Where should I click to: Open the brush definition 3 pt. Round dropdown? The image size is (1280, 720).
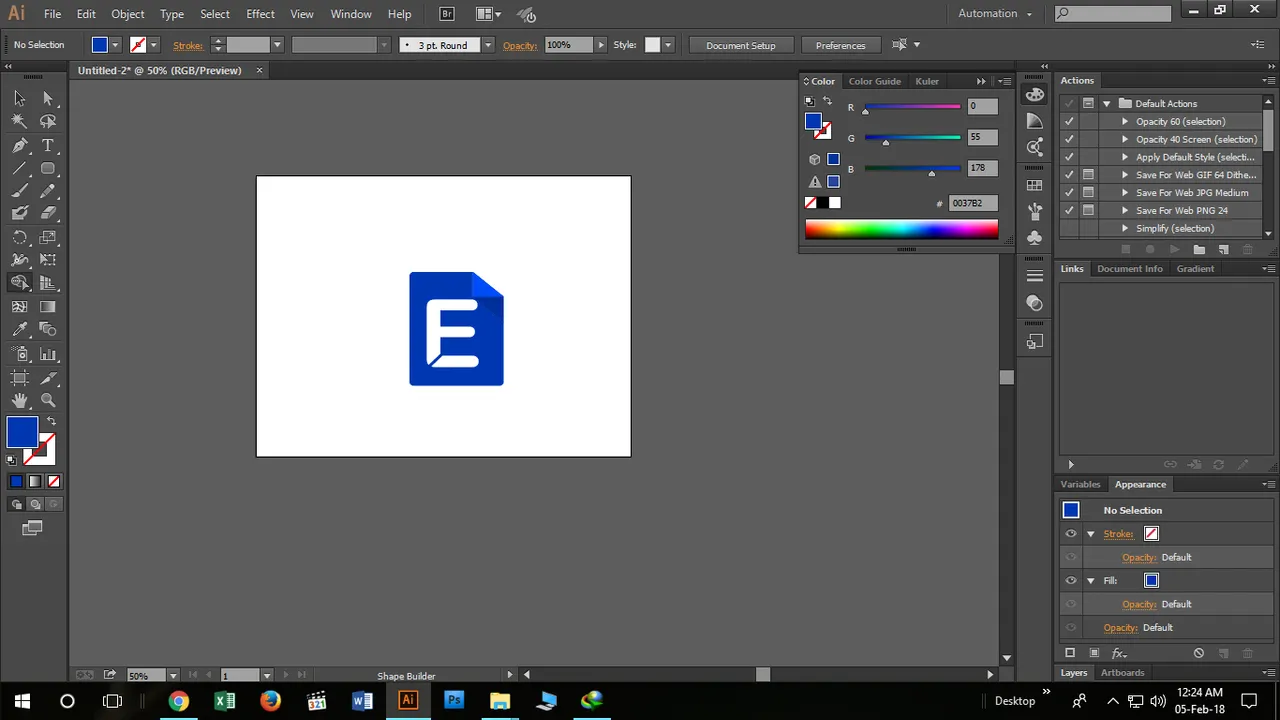click(x=488, y=45)
